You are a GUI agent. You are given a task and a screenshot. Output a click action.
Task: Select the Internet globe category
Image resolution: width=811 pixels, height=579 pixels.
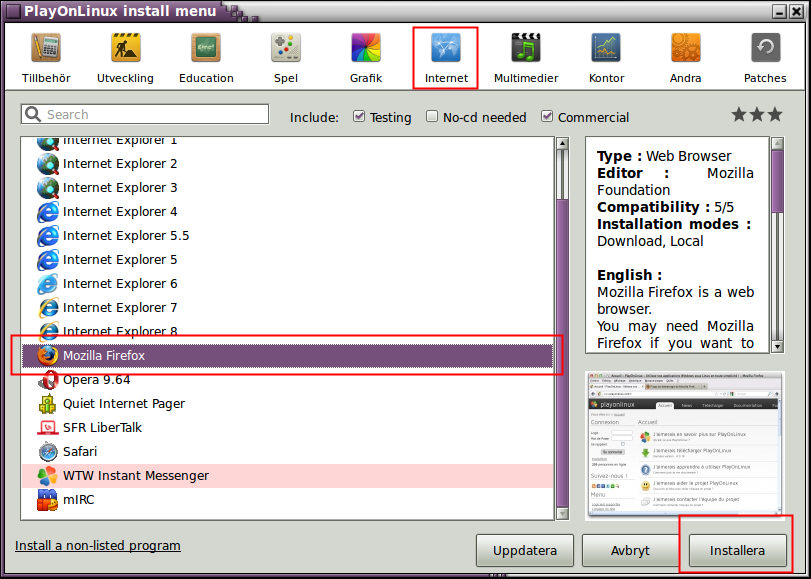coord(446,48)
